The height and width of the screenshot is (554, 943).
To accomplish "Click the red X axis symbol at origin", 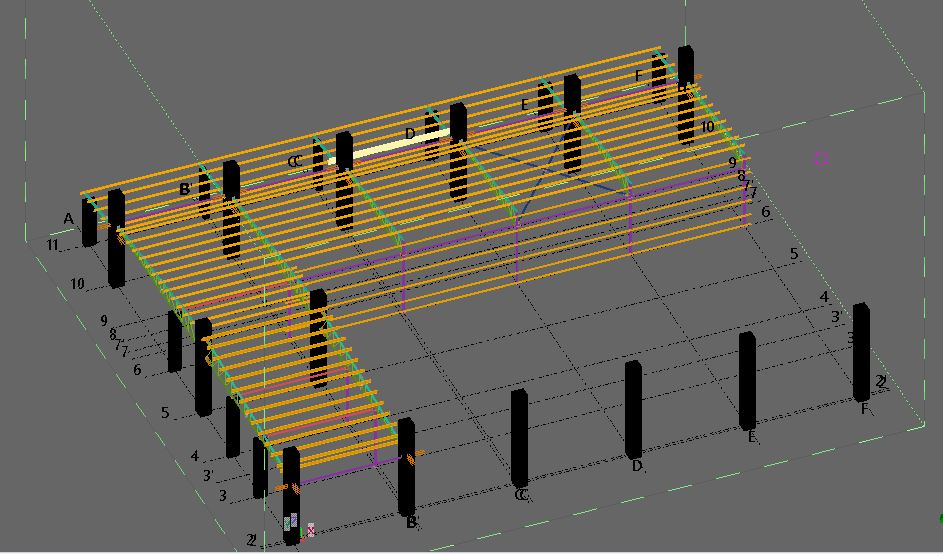I will [311, 530].
